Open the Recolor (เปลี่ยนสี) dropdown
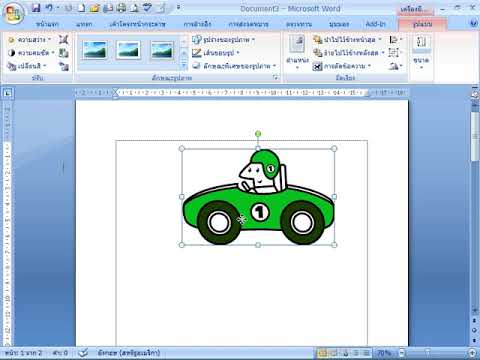The image size is (480, 360). (27, 66)
